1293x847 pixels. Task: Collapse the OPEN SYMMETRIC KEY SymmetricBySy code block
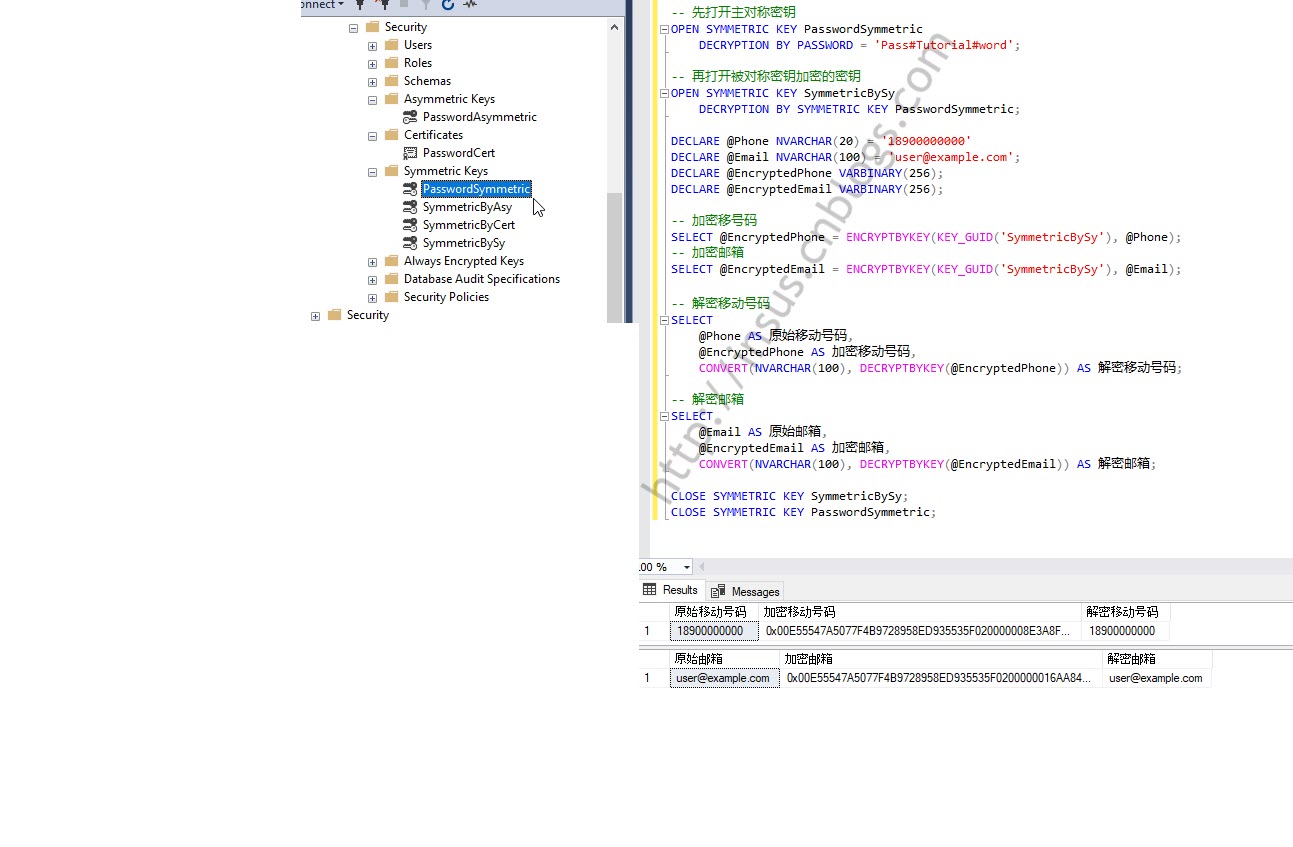click(664, 93)
